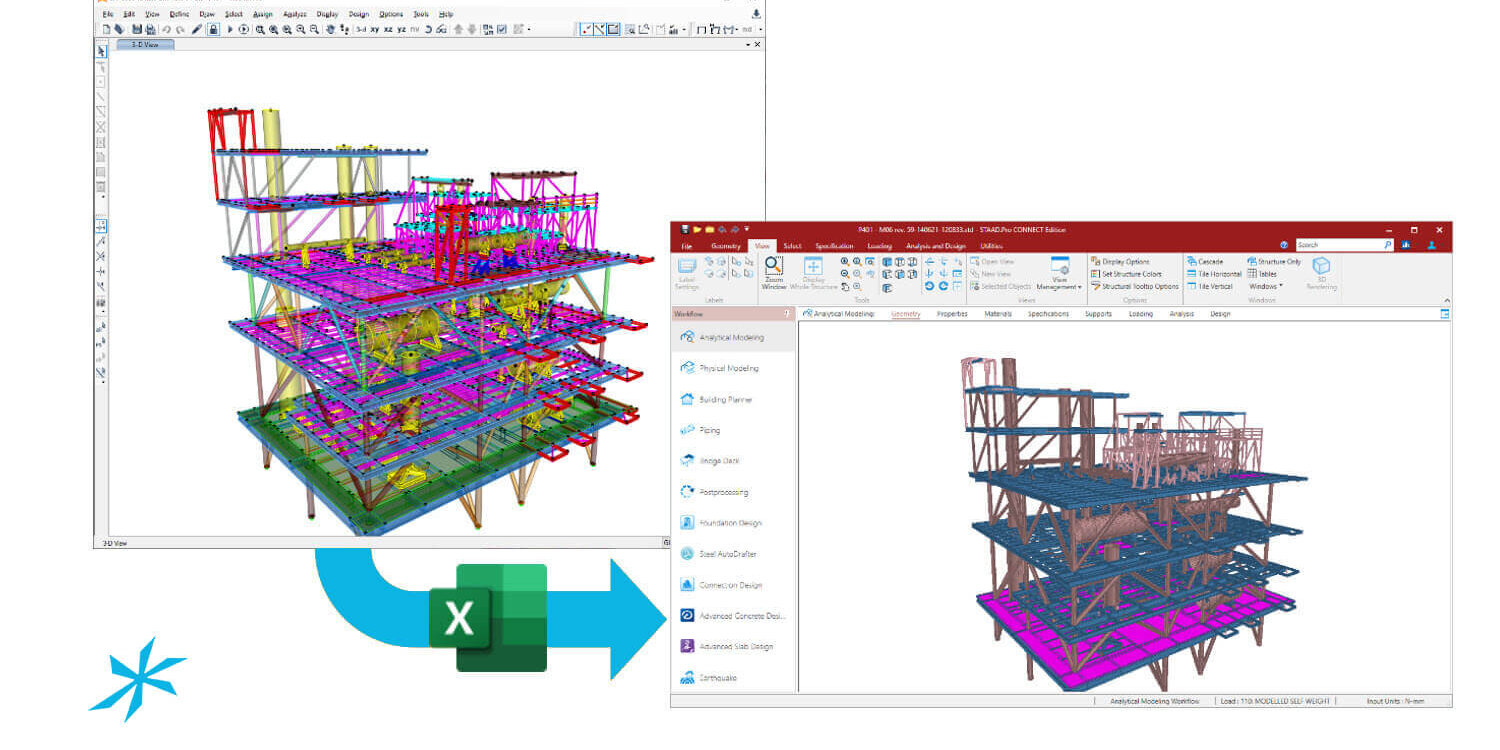
Task: Click Zoom Window tool in STAAD.Pro ribbon
Action: click(773, 272)
